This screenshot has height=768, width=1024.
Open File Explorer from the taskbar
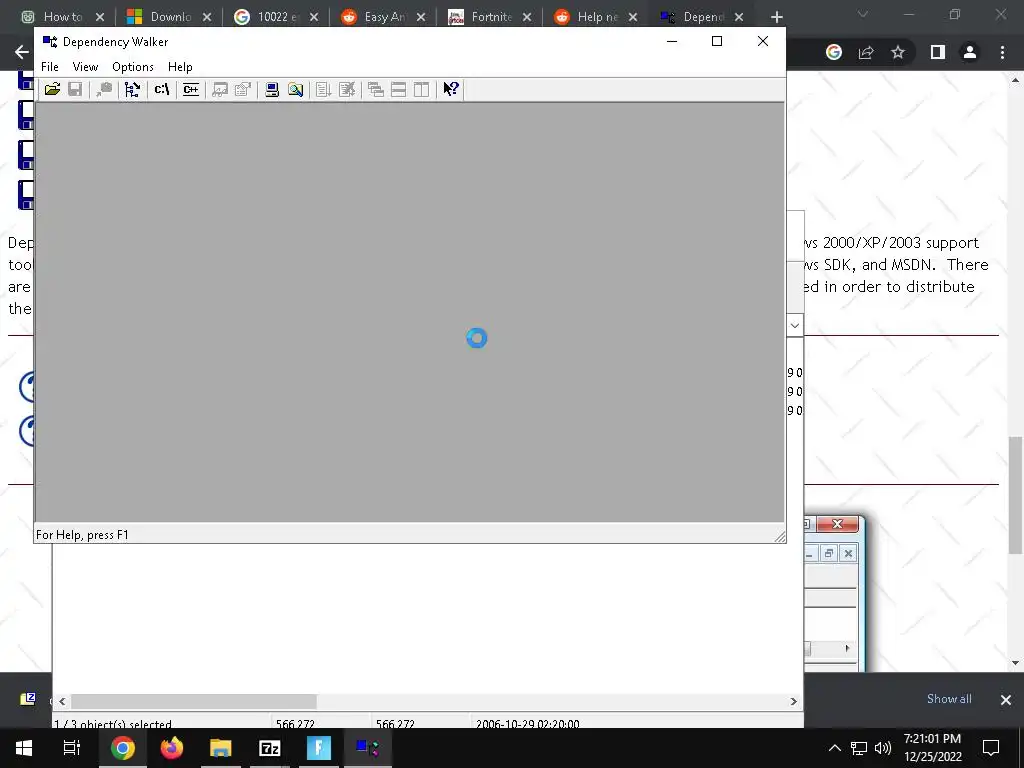coord(221,748)
